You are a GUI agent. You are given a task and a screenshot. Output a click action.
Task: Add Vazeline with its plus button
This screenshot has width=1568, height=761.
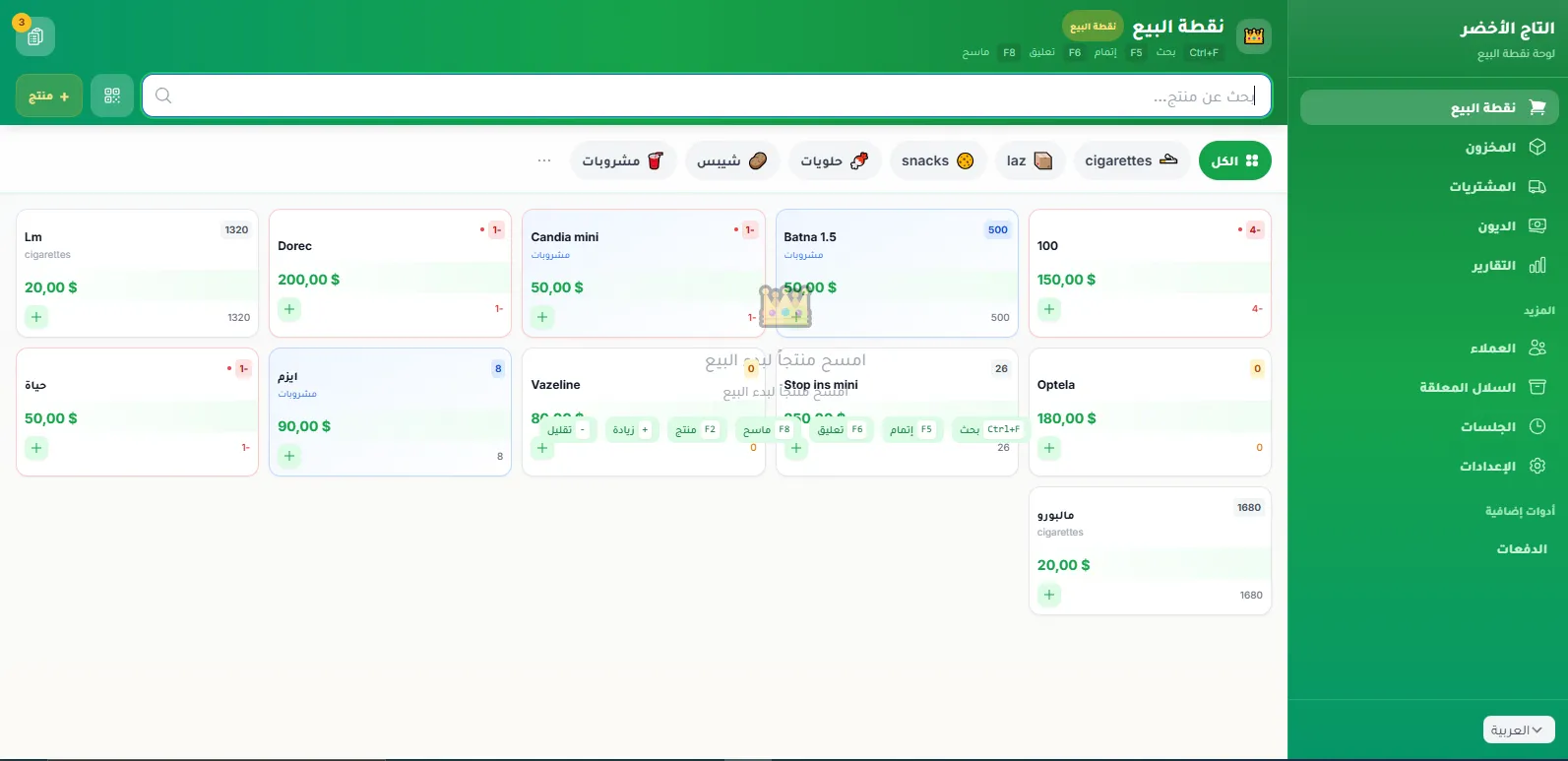click(x=542, y=448)
